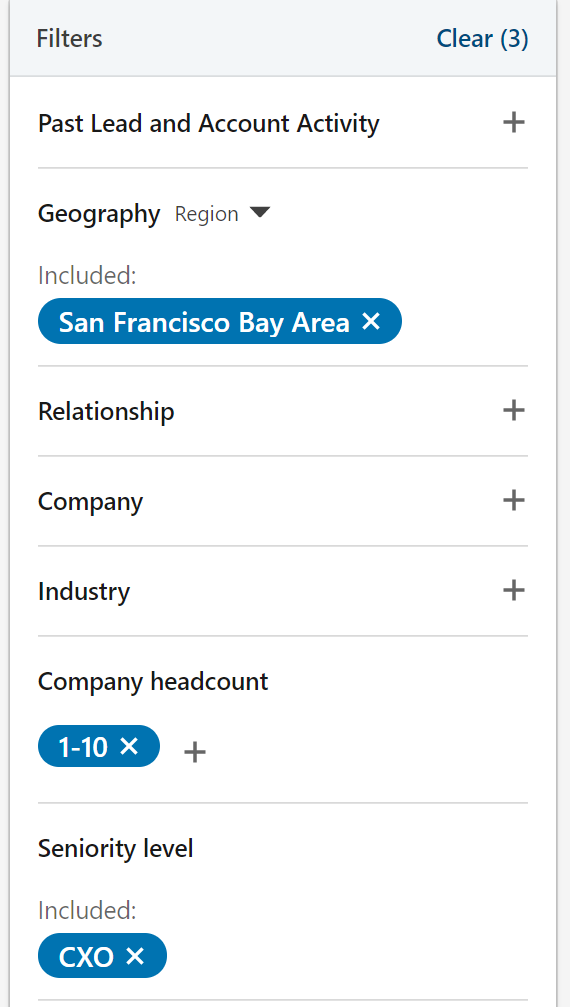Click the plus icon beside Company
Image resolution: width=570 pixels, height=1007 pixels.
click(514, 500)
